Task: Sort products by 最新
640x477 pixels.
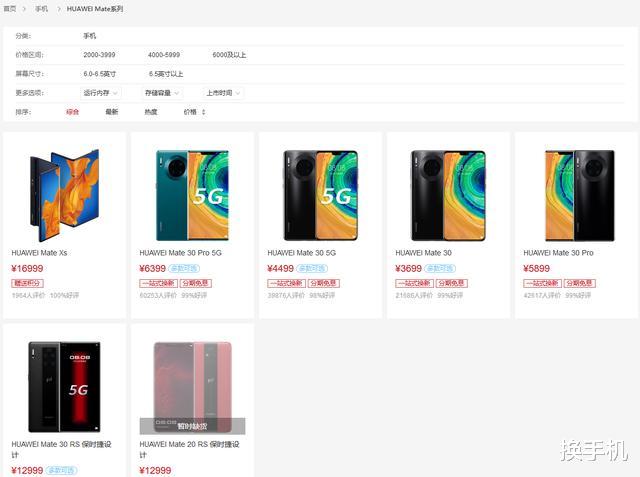Action: [111, 112]
